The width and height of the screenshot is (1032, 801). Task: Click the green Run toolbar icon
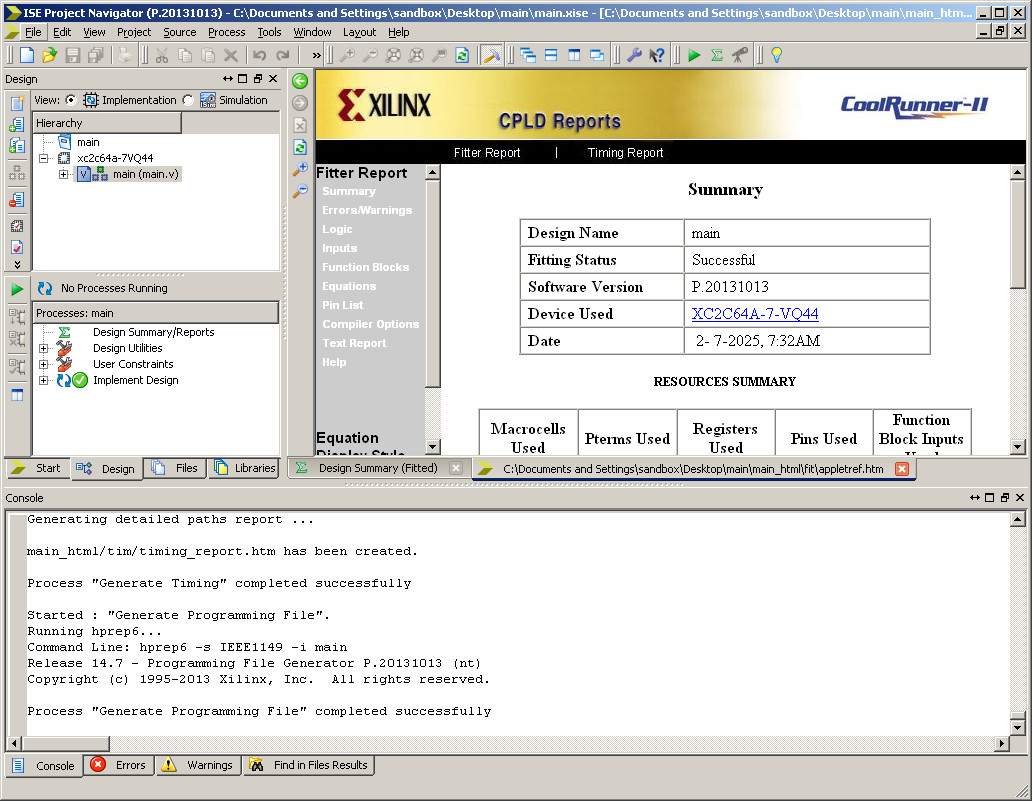(x=694, y=55)
